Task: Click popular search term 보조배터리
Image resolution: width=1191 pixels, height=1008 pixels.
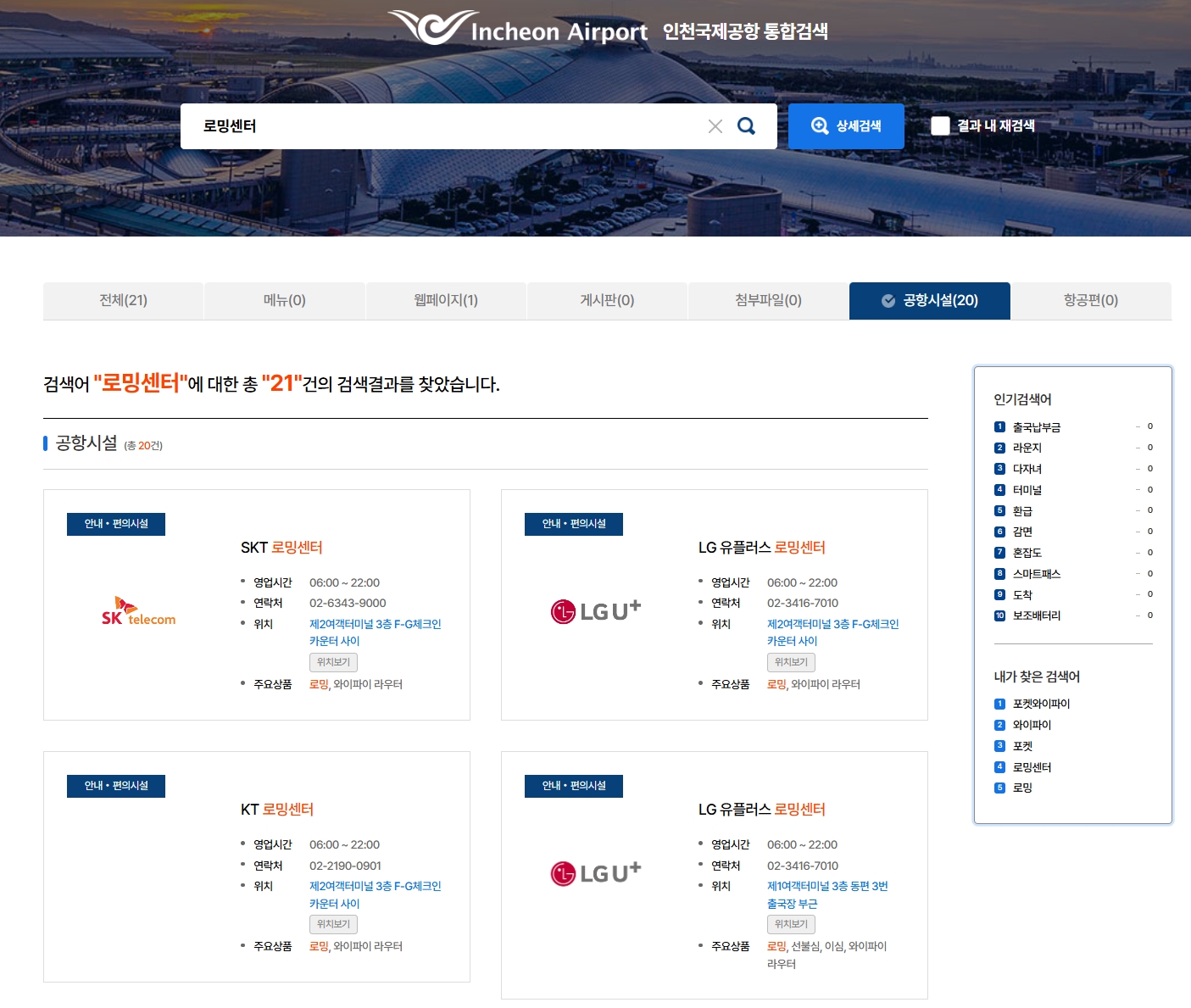Action: (x=1037, y=615)
